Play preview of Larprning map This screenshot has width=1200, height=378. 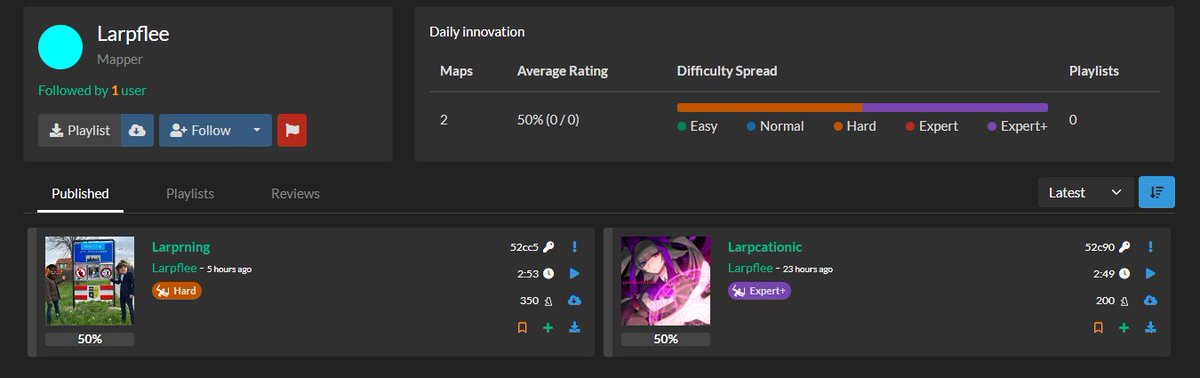tap(575, 273)
